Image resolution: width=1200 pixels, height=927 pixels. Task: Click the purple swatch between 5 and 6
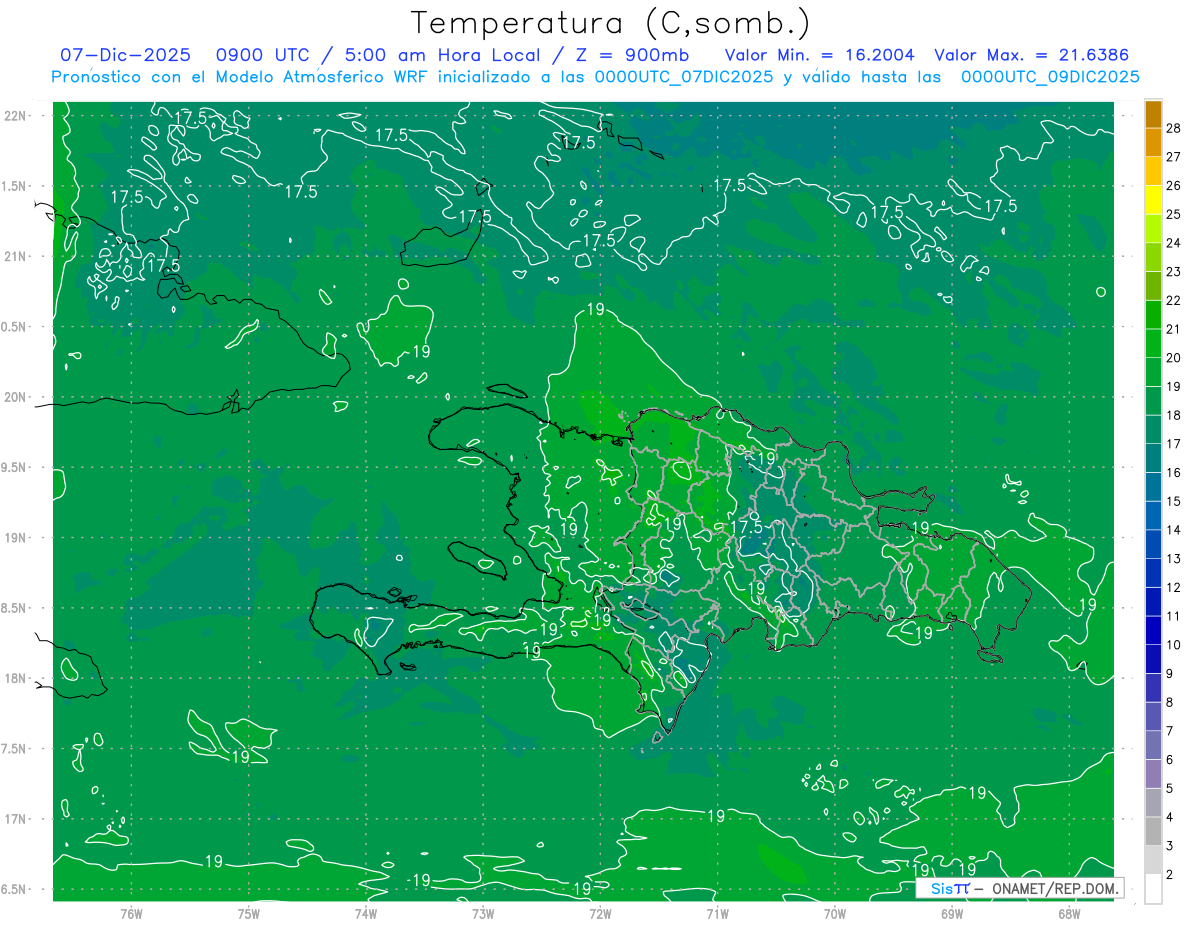click(x=1153, y=774)
